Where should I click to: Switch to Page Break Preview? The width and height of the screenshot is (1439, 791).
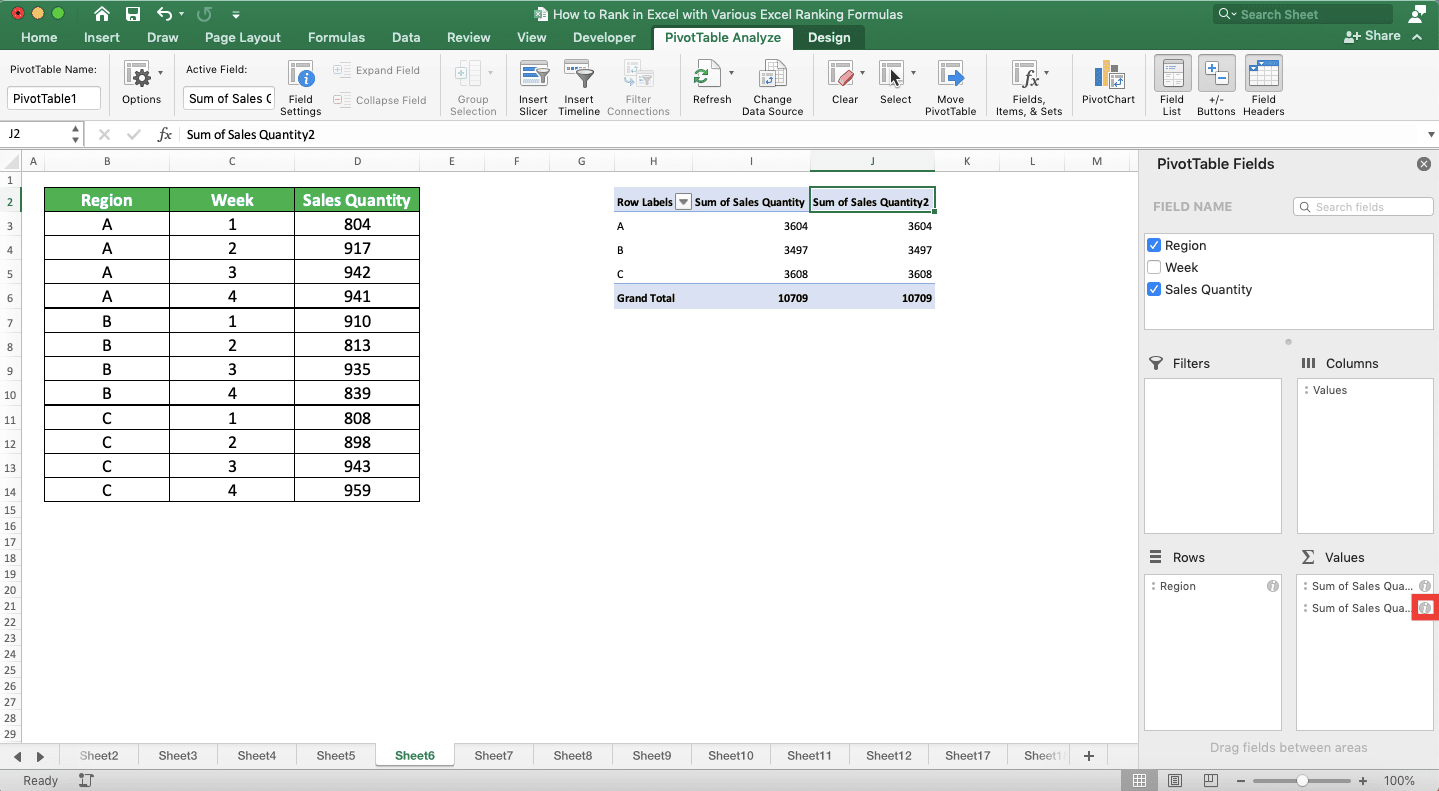(1211, 780)
